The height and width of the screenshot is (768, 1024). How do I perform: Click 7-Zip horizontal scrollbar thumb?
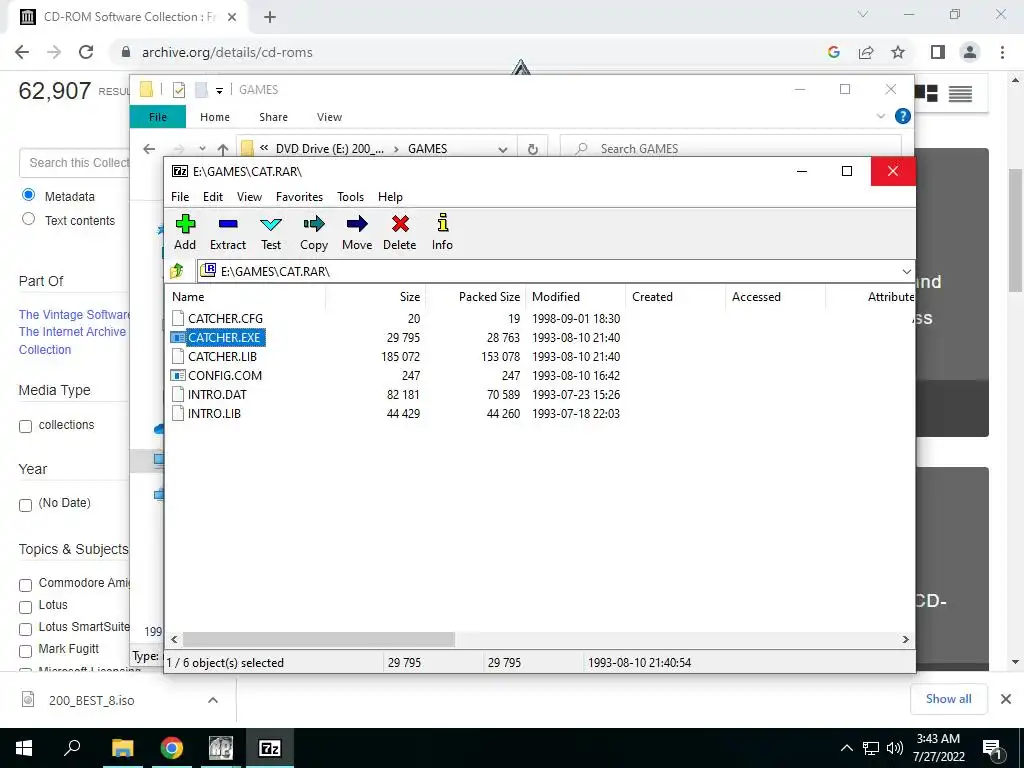[x=319, y=639]
